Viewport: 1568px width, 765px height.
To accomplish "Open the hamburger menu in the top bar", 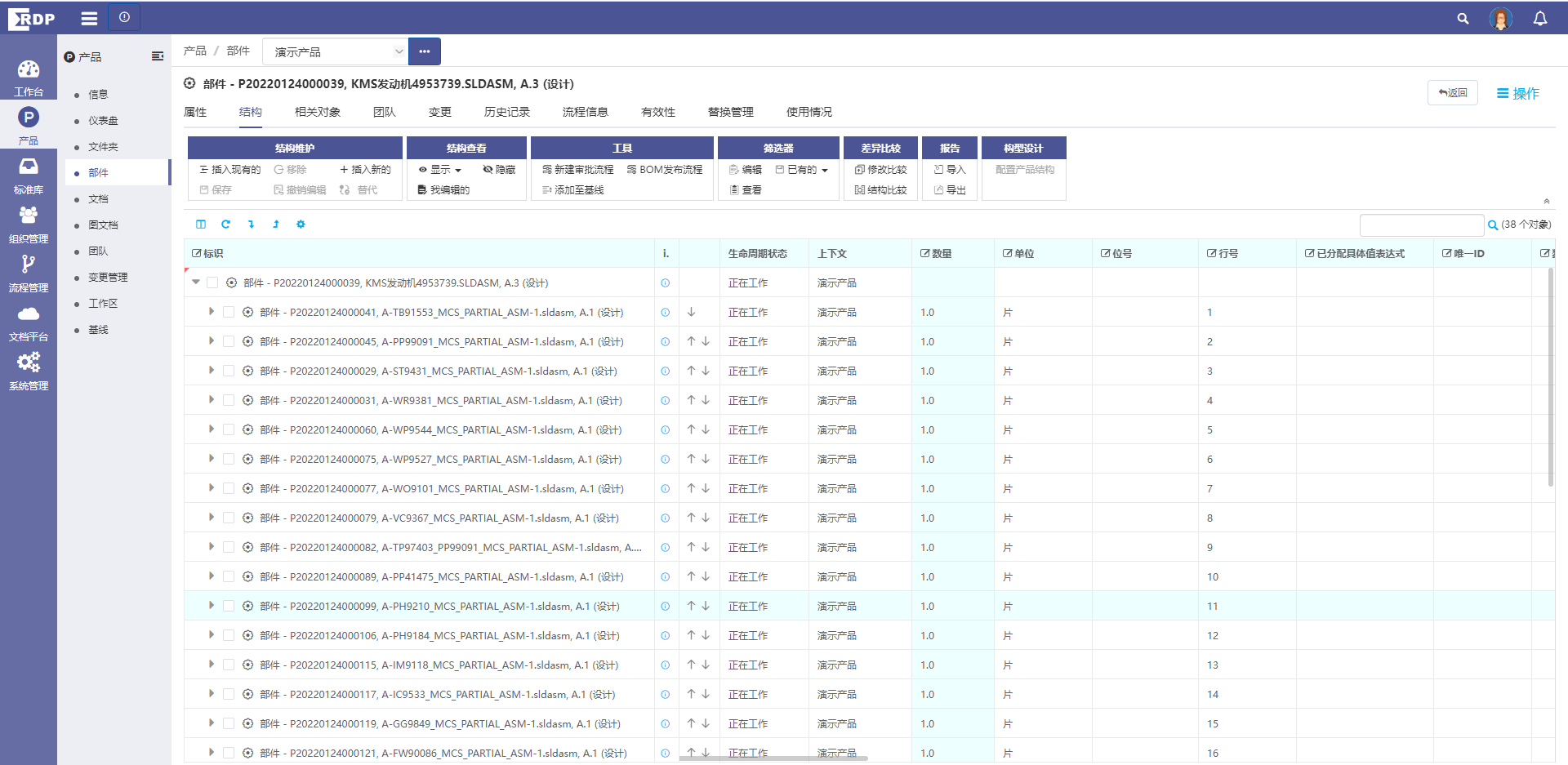I will (x=90, y=18).
